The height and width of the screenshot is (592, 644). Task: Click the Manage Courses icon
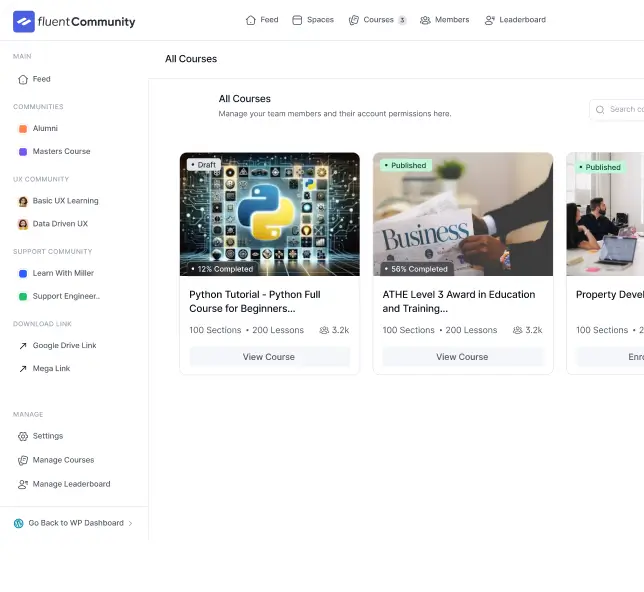pyautogui.click(x=23, y=461)
